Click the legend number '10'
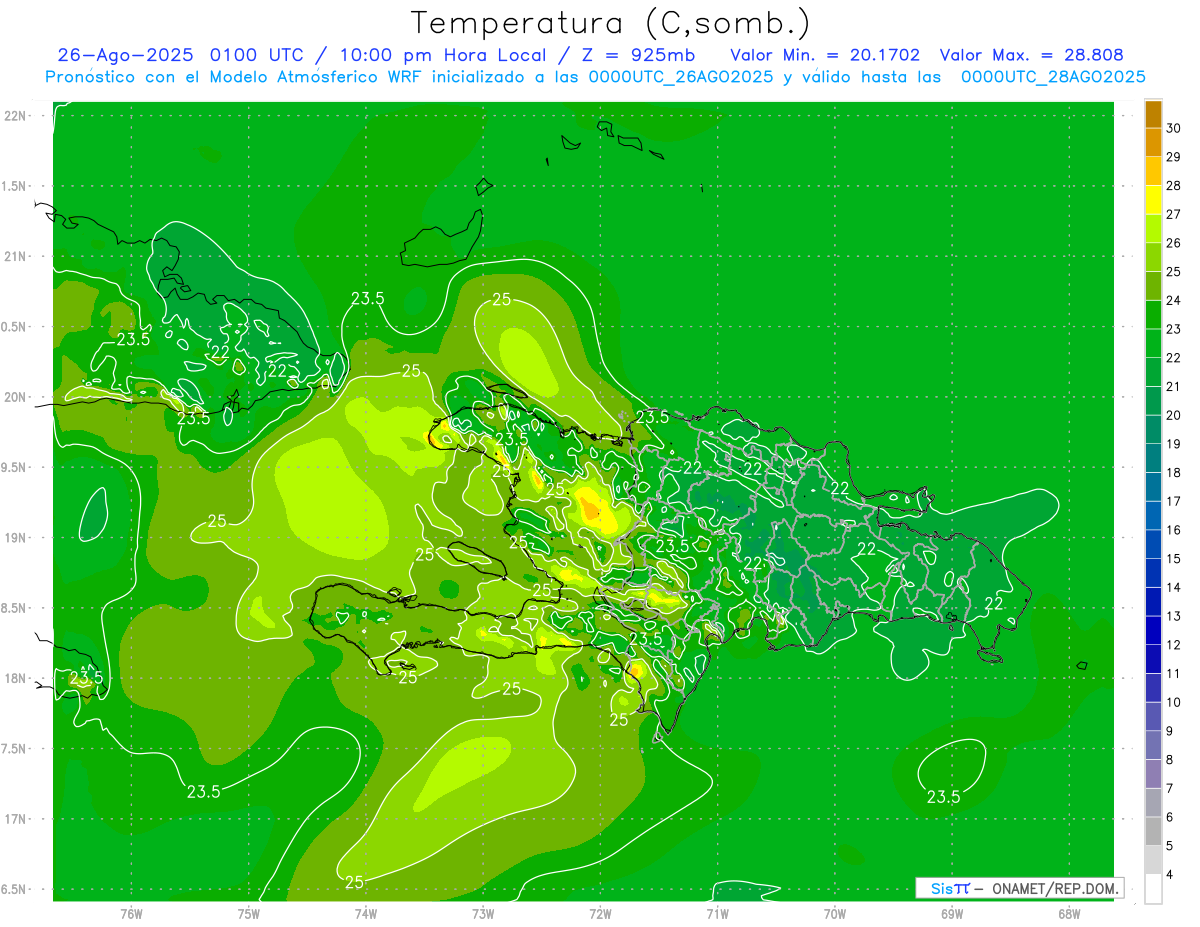1200x927 pixels. [1174, 703]
